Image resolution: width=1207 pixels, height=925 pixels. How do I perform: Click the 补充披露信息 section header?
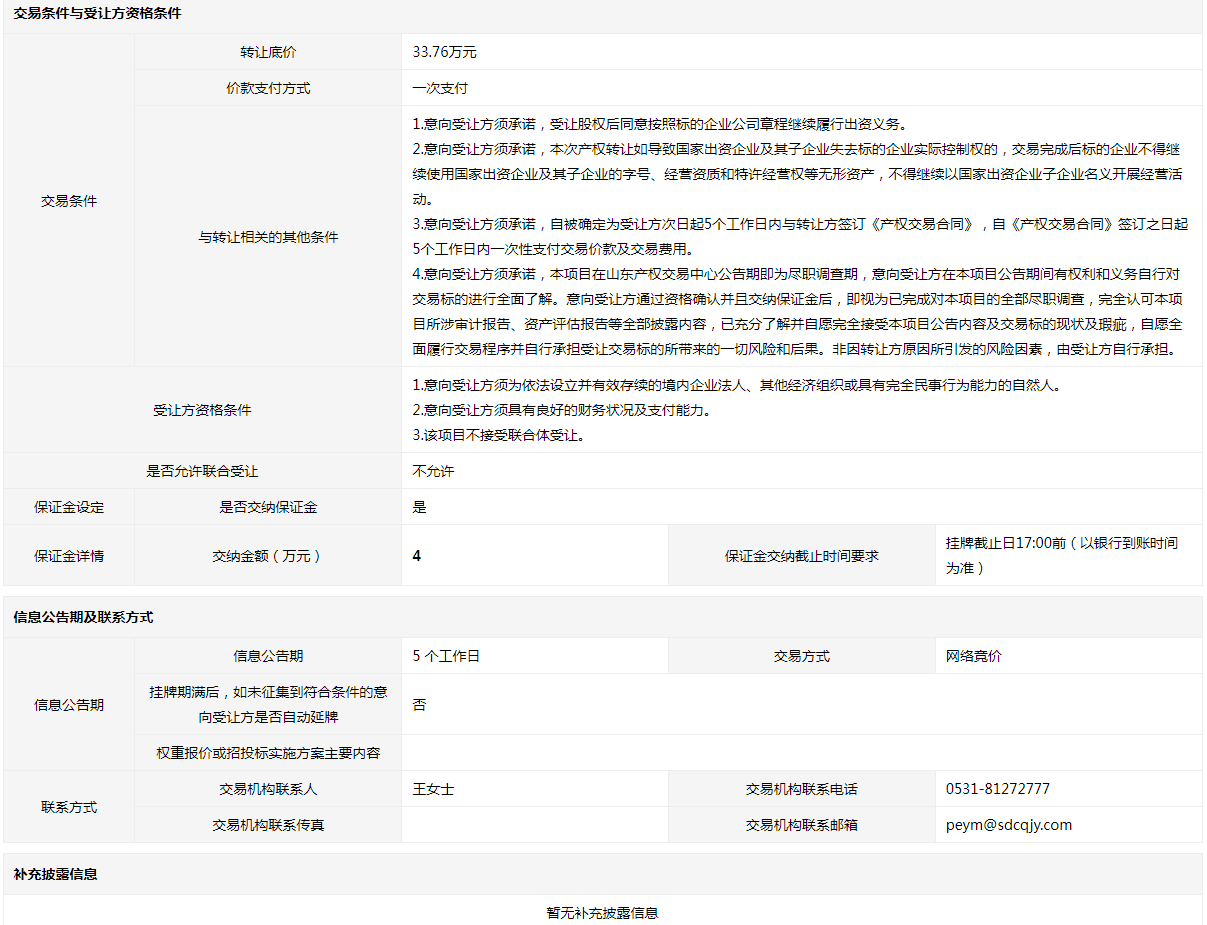(x=55, y=874)
